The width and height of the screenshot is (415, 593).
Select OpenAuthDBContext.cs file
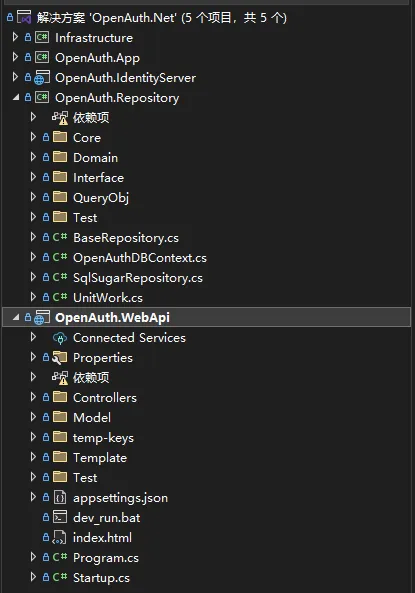pyautogui.click(x=140, y=258)
